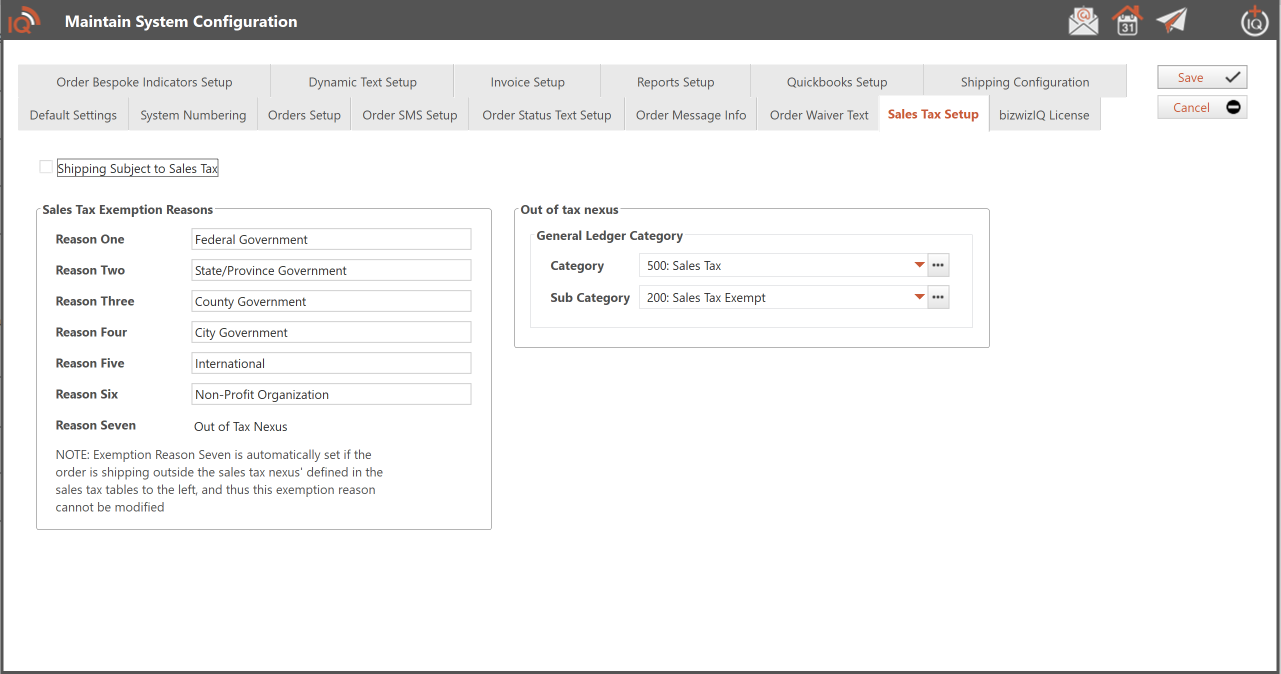
Task: Click the Cancel button
Action: [1202, 108]
